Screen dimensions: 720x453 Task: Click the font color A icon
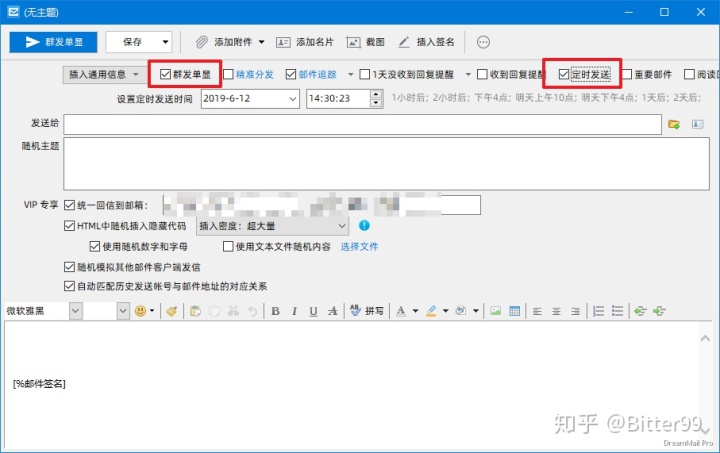coord(401,311)
